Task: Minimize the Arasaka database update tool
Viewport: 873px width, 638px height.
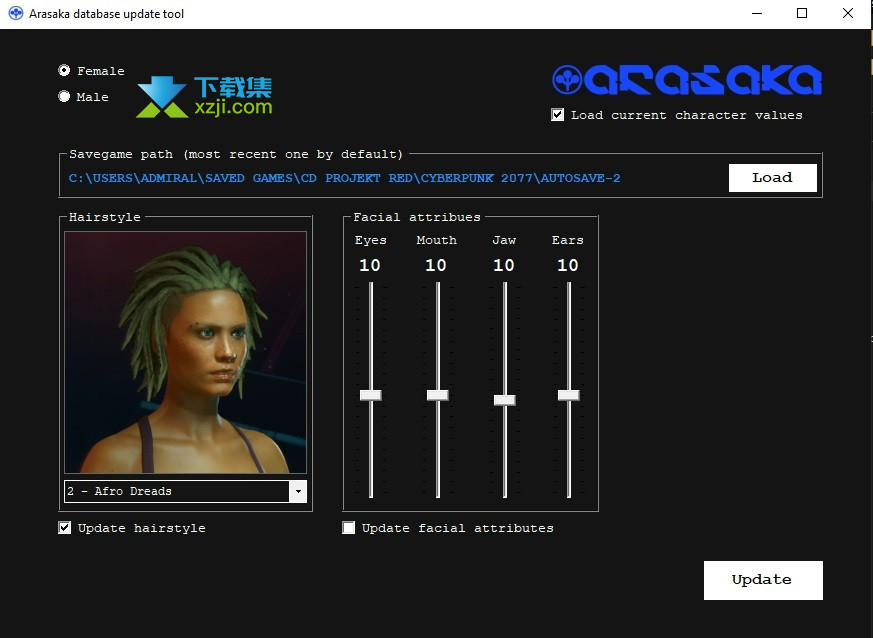Action: tap(757, 14)
